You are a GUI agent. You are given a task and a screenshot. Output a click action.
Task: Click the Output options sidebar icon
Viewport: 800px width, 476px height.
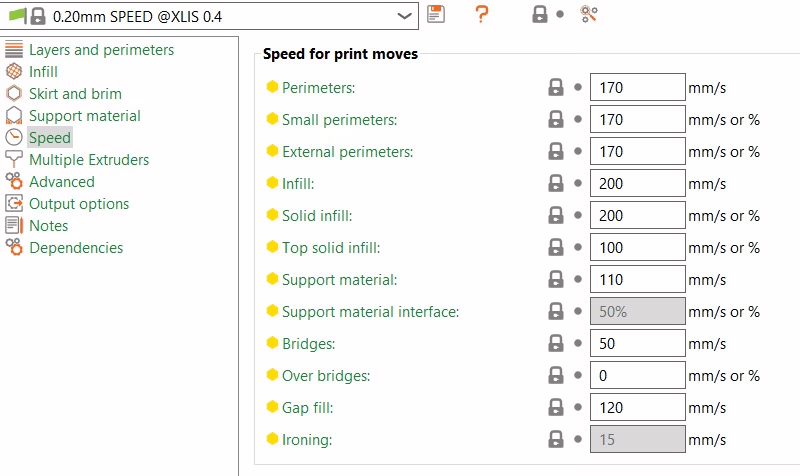click(x=14, y=204)
